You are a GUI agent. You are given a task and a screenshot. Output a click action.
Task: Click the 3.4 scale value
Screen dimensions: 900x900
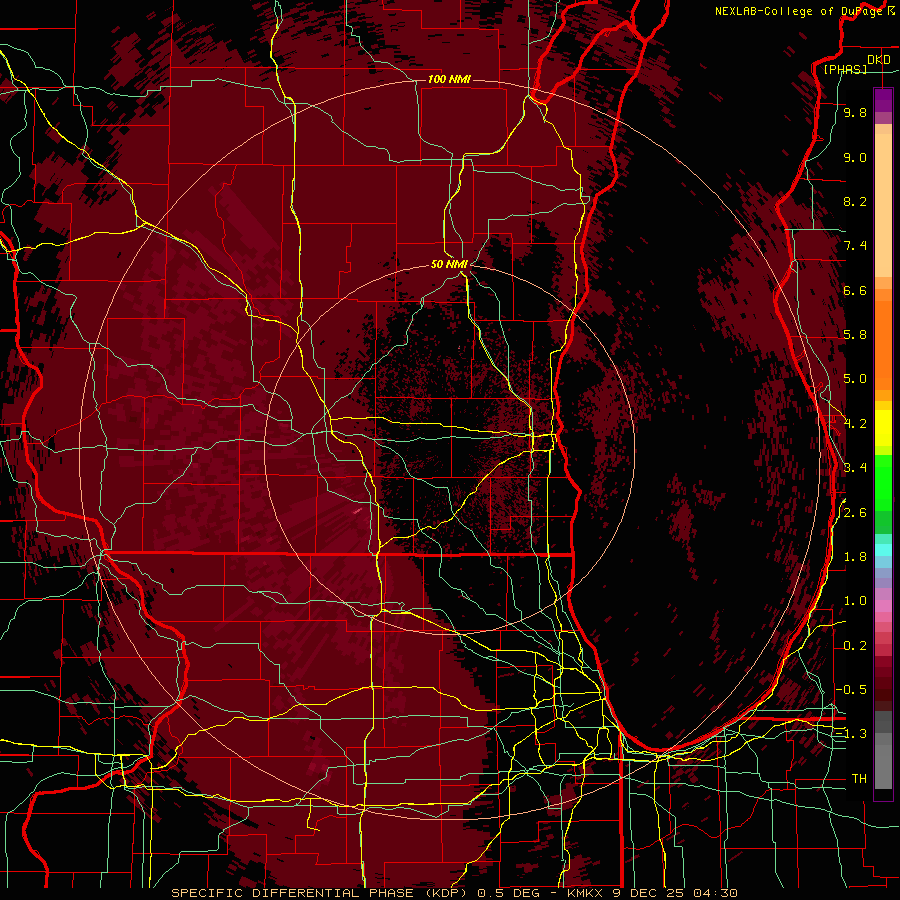pyautogui.click(x=855, y=468)
